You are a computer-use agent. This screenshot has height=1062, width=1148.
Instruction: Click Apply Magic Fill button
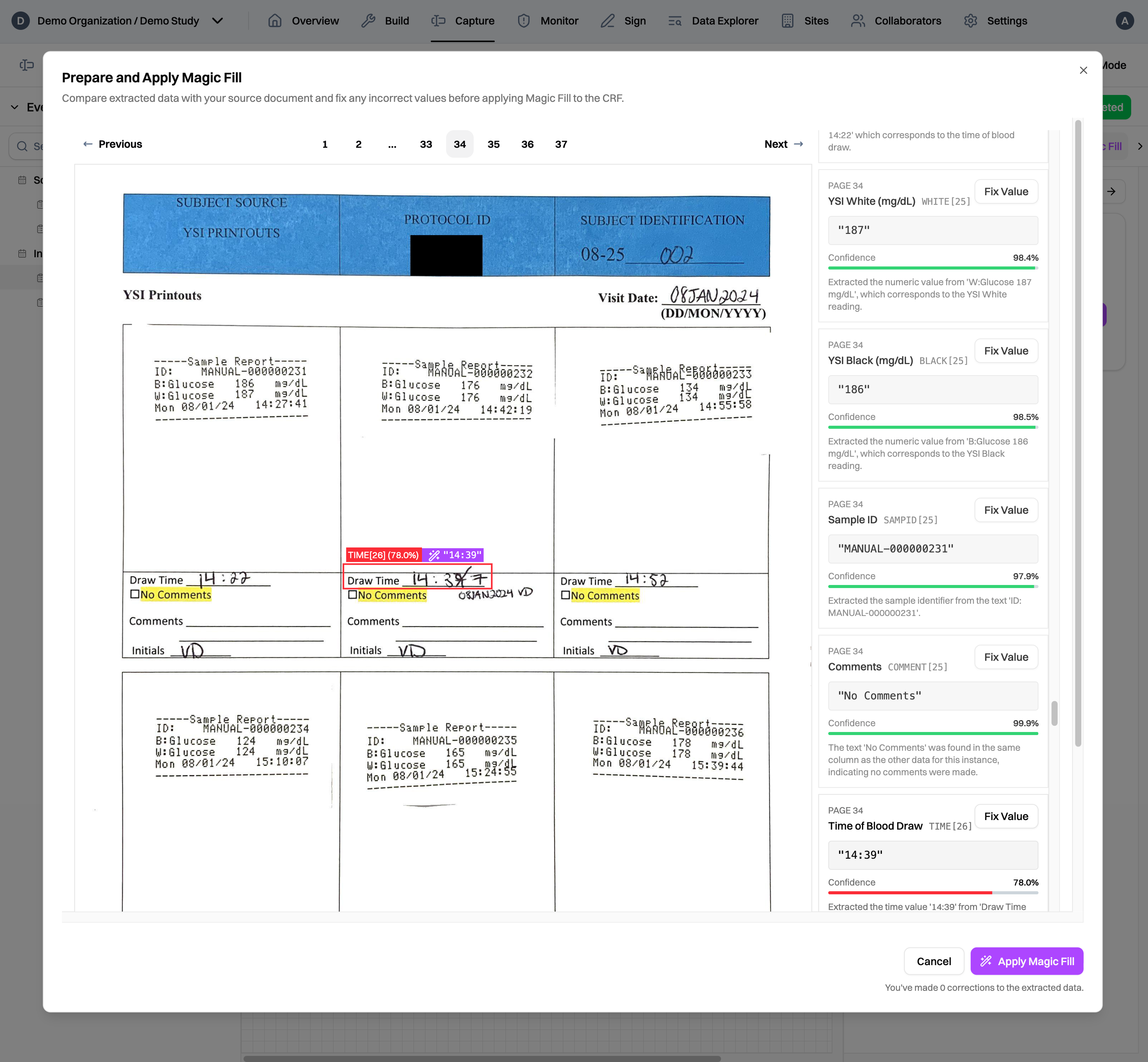pos(1026,961)
